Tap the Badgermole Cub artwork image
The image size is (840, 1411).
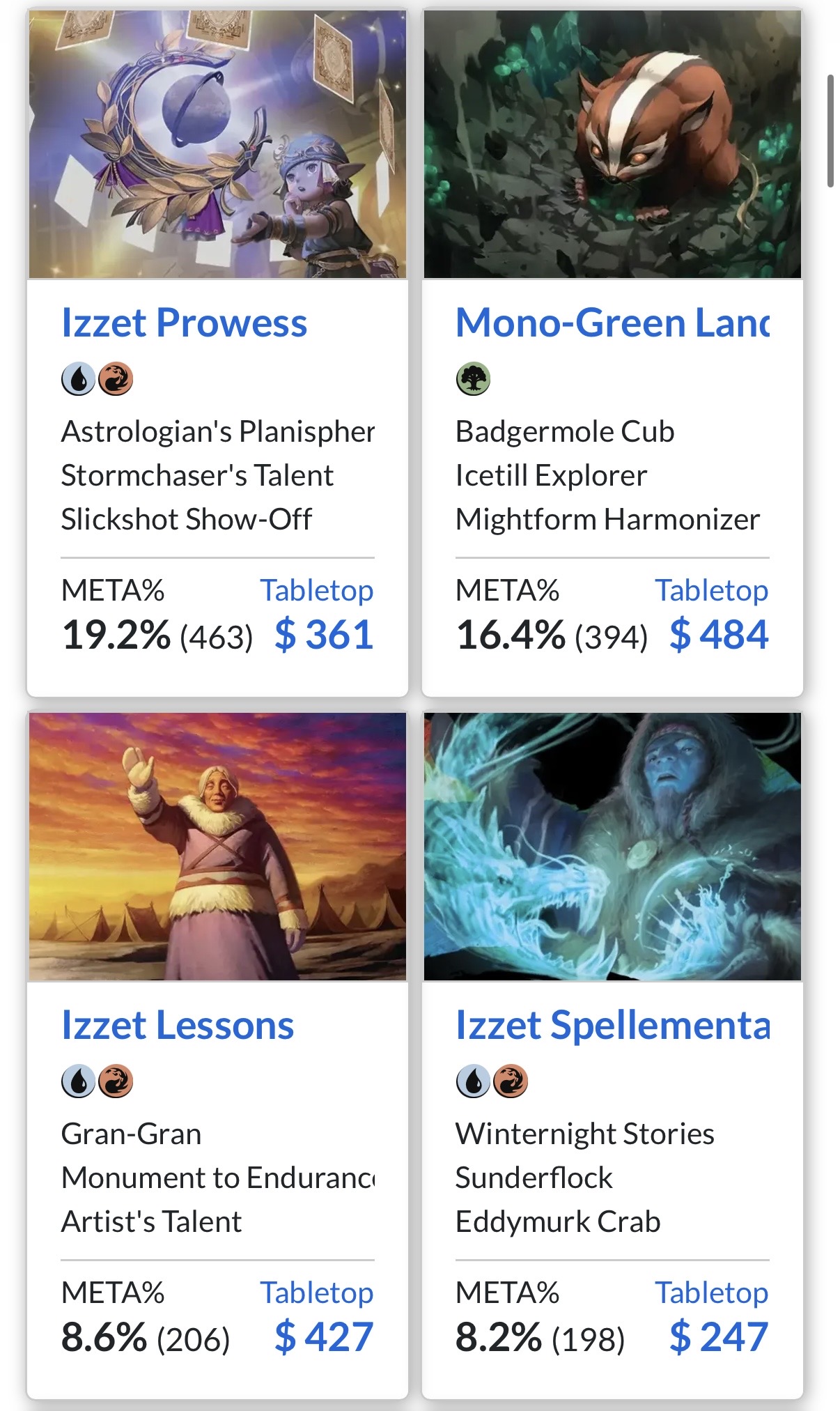point(612,144)
